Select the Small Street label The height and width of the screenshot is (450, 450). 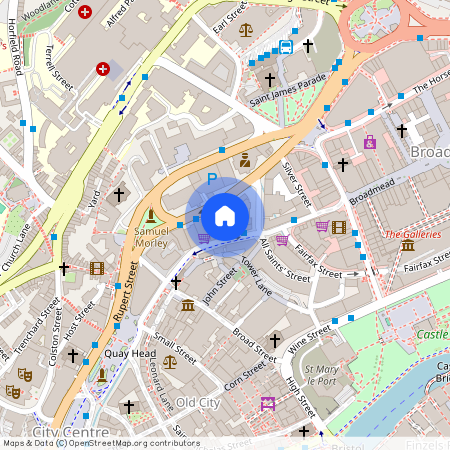click(175, 348)
